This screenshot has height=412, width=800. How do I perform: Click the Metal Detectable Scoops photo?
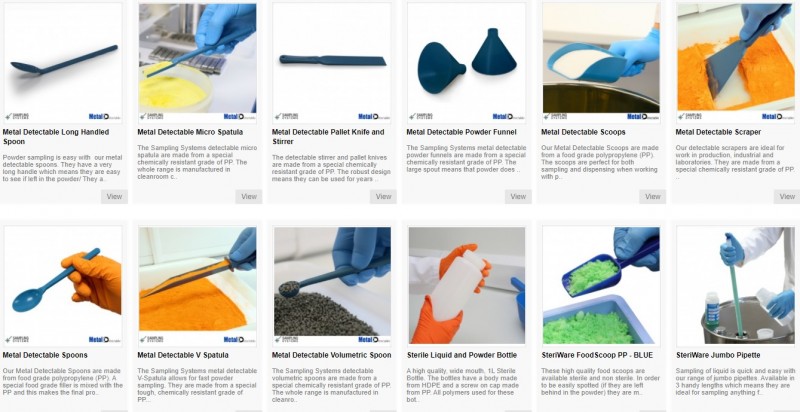pyautogui.click(x=601, y=63)
